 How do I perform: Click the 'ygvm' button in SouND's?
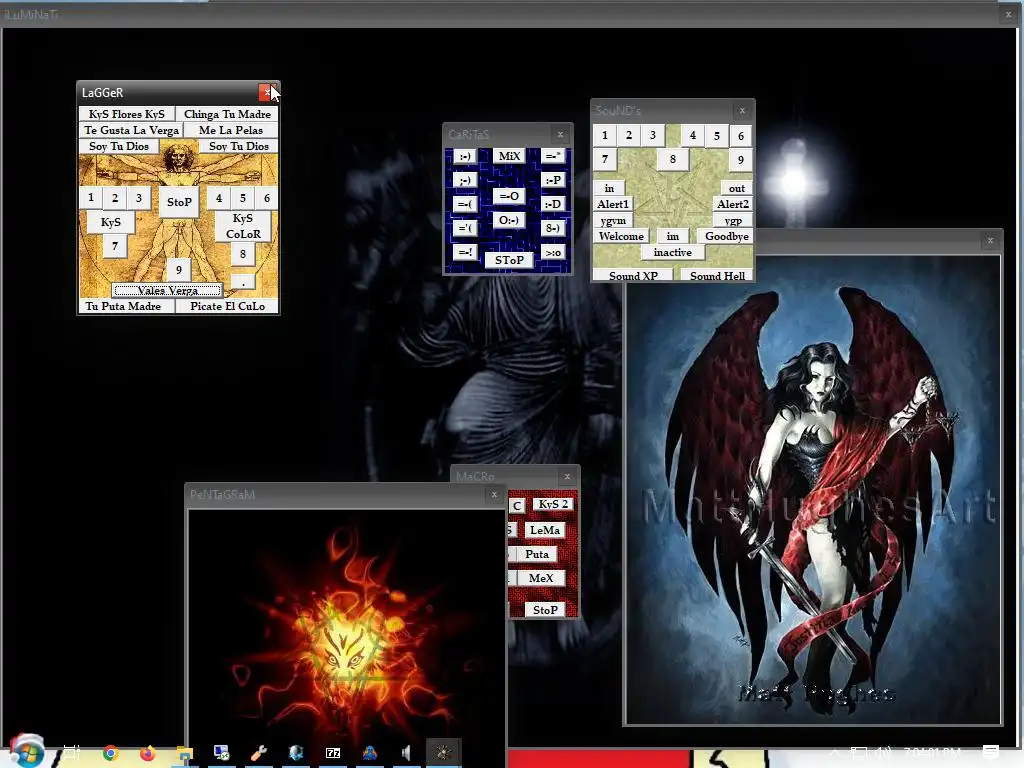coord(613,220)
